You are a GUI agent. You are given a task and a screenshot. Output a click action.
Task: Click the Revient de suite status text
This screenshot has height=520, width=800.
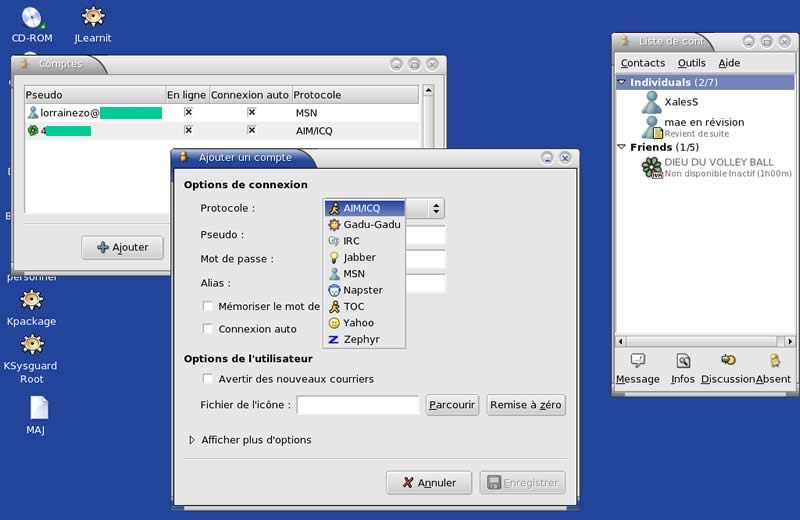[696, 134]
